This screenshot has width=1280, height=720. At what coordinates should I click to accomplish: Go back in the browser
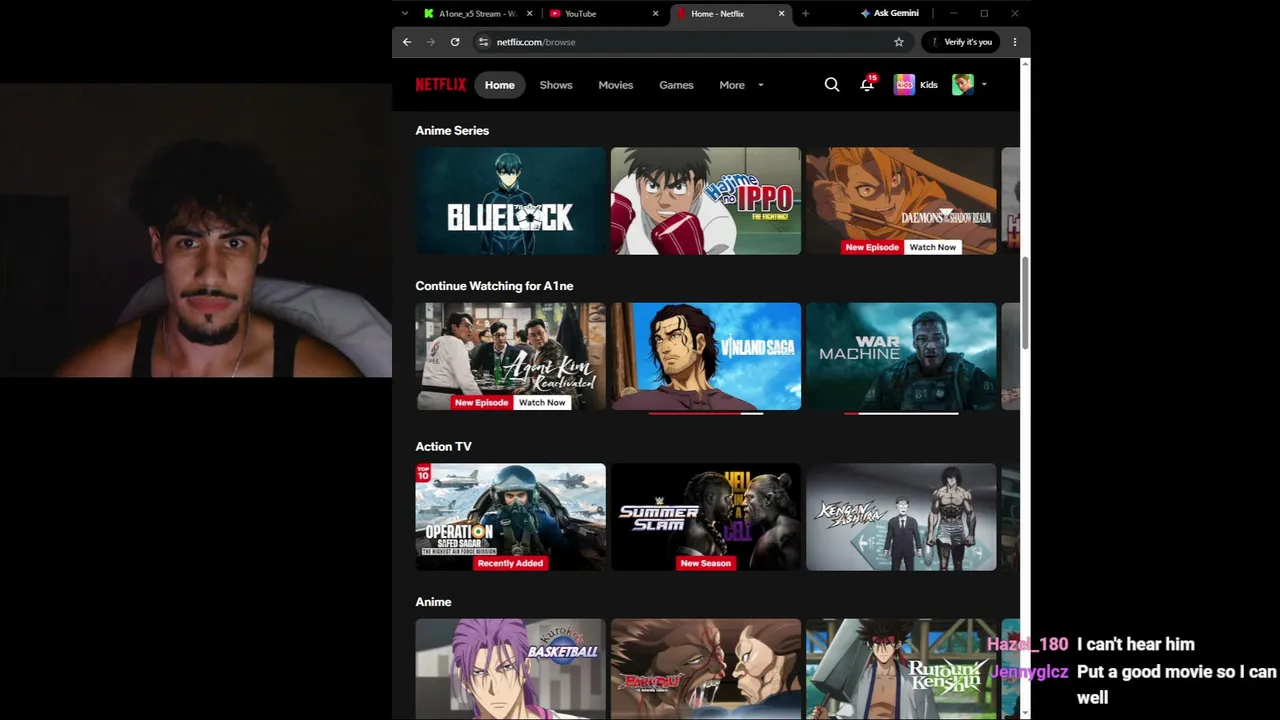(x=407, y=42)
